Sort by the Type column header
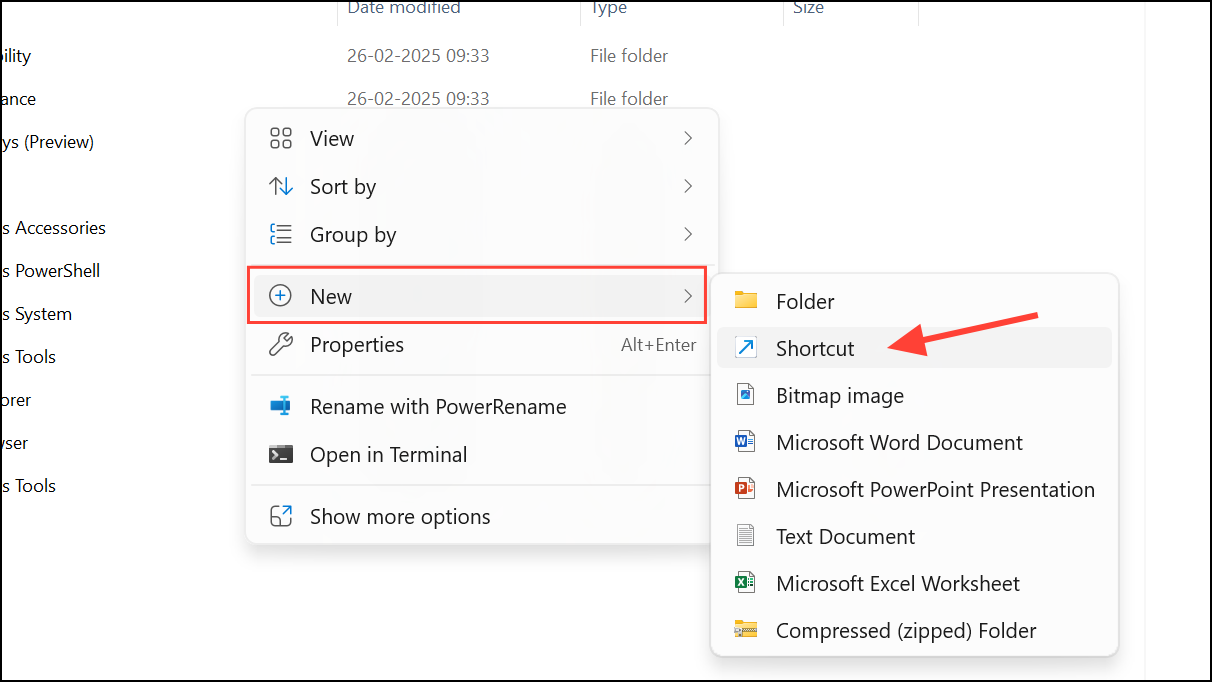The height and width of the screenshot is (682, 1212). (609, 8)
